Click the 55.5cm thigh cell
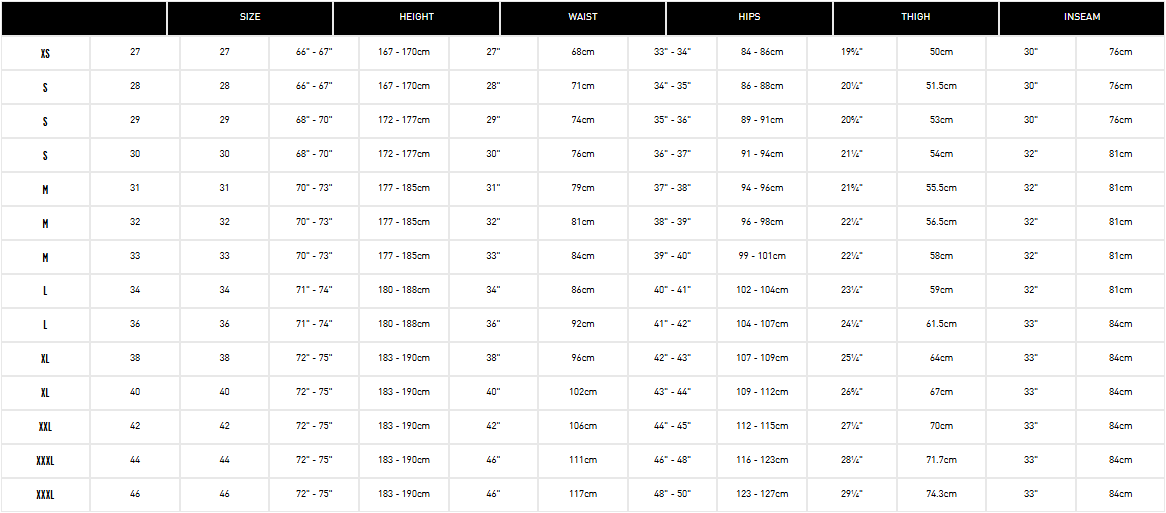 [x=941, y=188]
